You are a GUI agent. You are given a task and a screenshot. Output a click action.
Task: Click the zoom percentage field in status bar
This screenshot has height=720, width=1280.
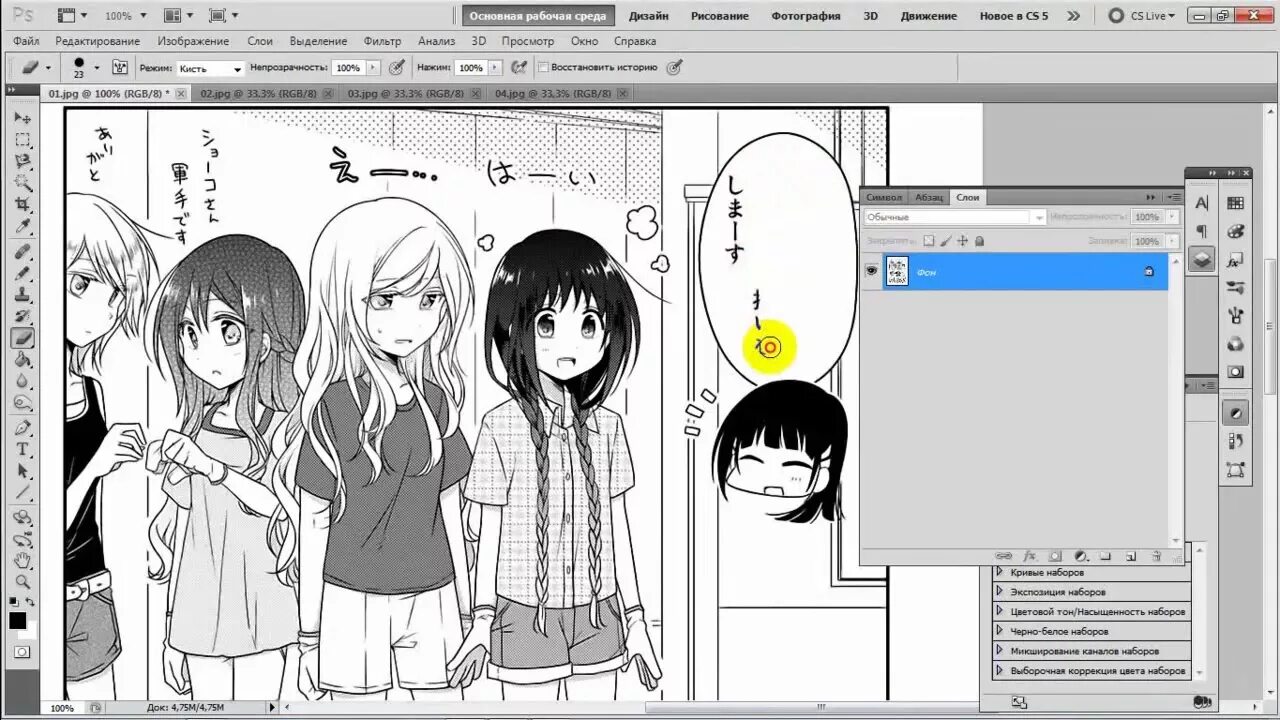[x=62, y=708]
